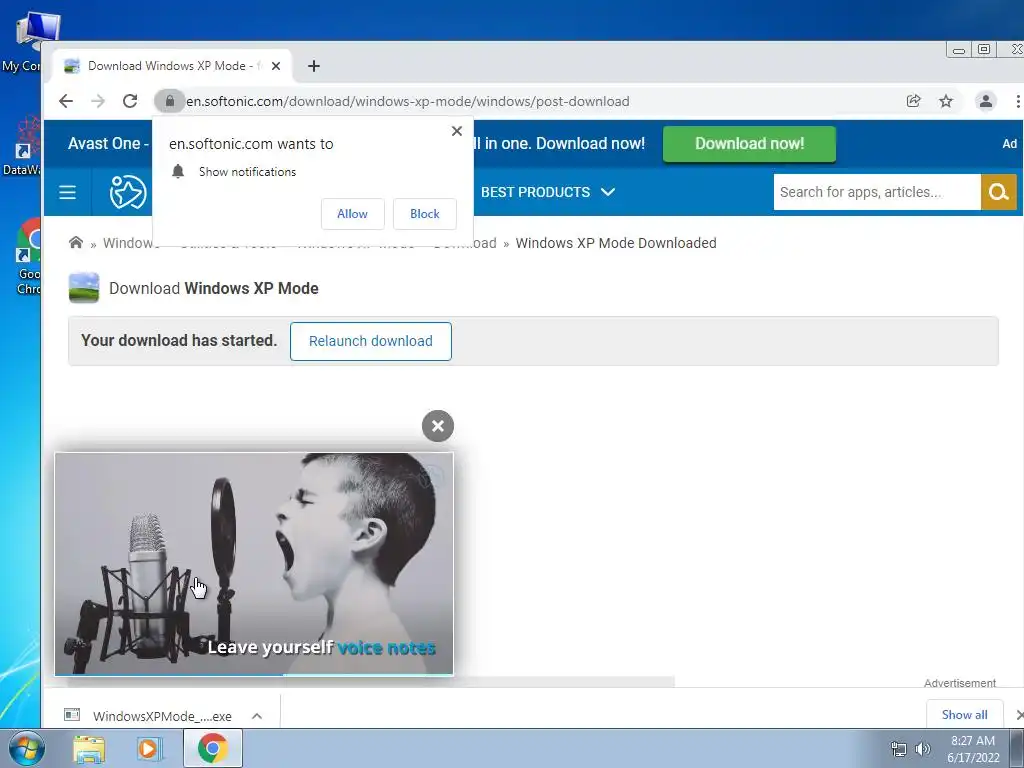Open the Windows breadcrumb link
The height and width of the screenshot is (768, 1024).
[130, 243]
